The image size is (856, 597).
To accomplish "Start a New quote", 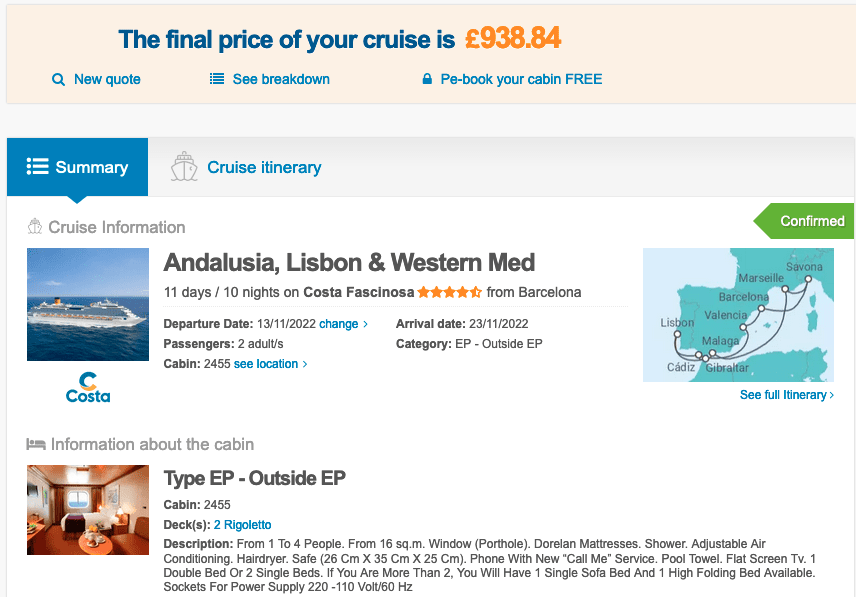I will (107, 79).
